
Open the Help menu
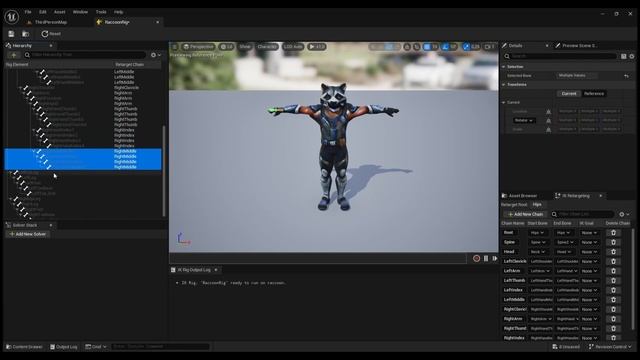[x=118, y=12]
